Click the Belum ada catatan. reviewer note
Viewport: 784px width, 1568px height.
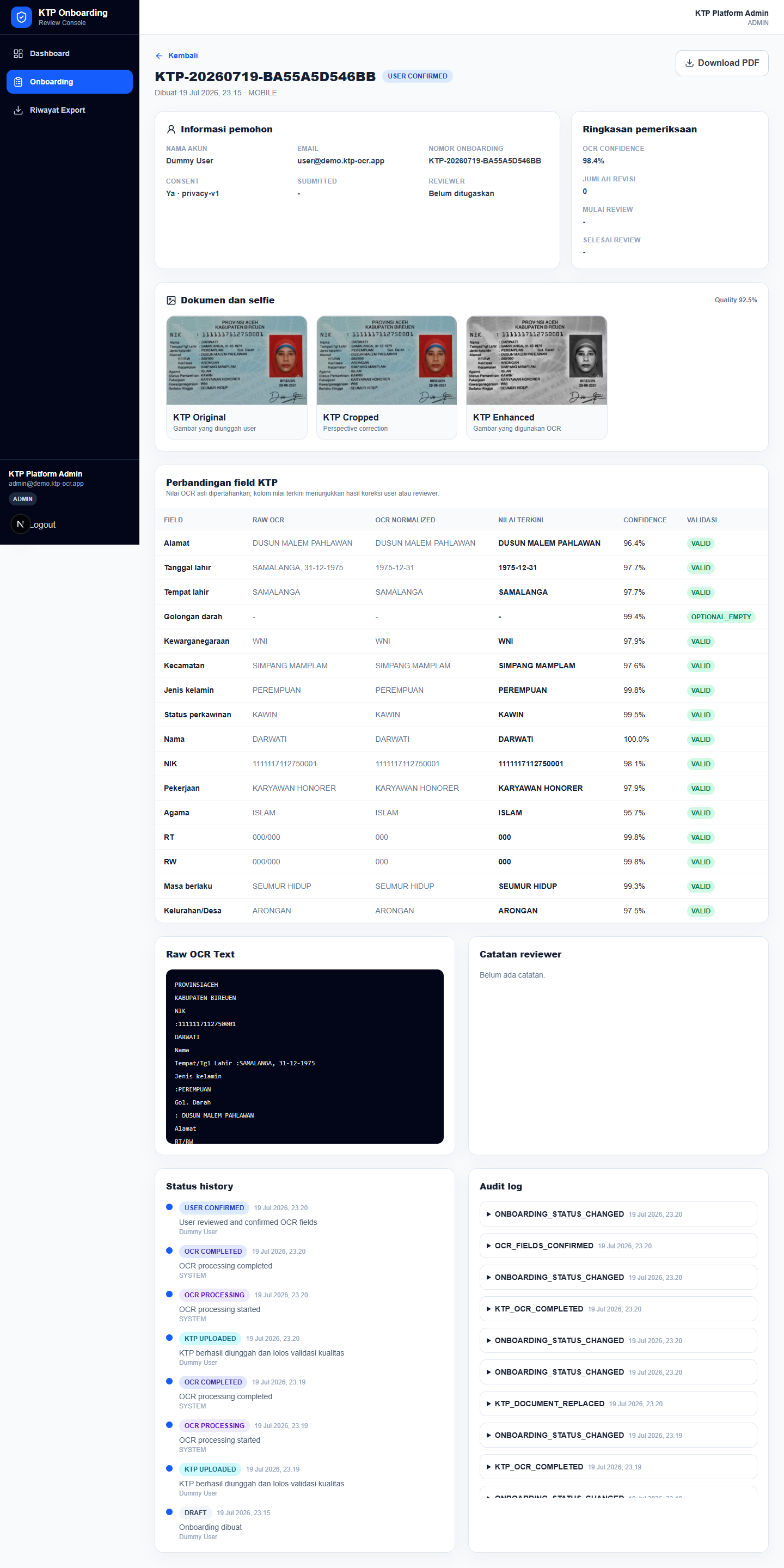tap(512, 974)
